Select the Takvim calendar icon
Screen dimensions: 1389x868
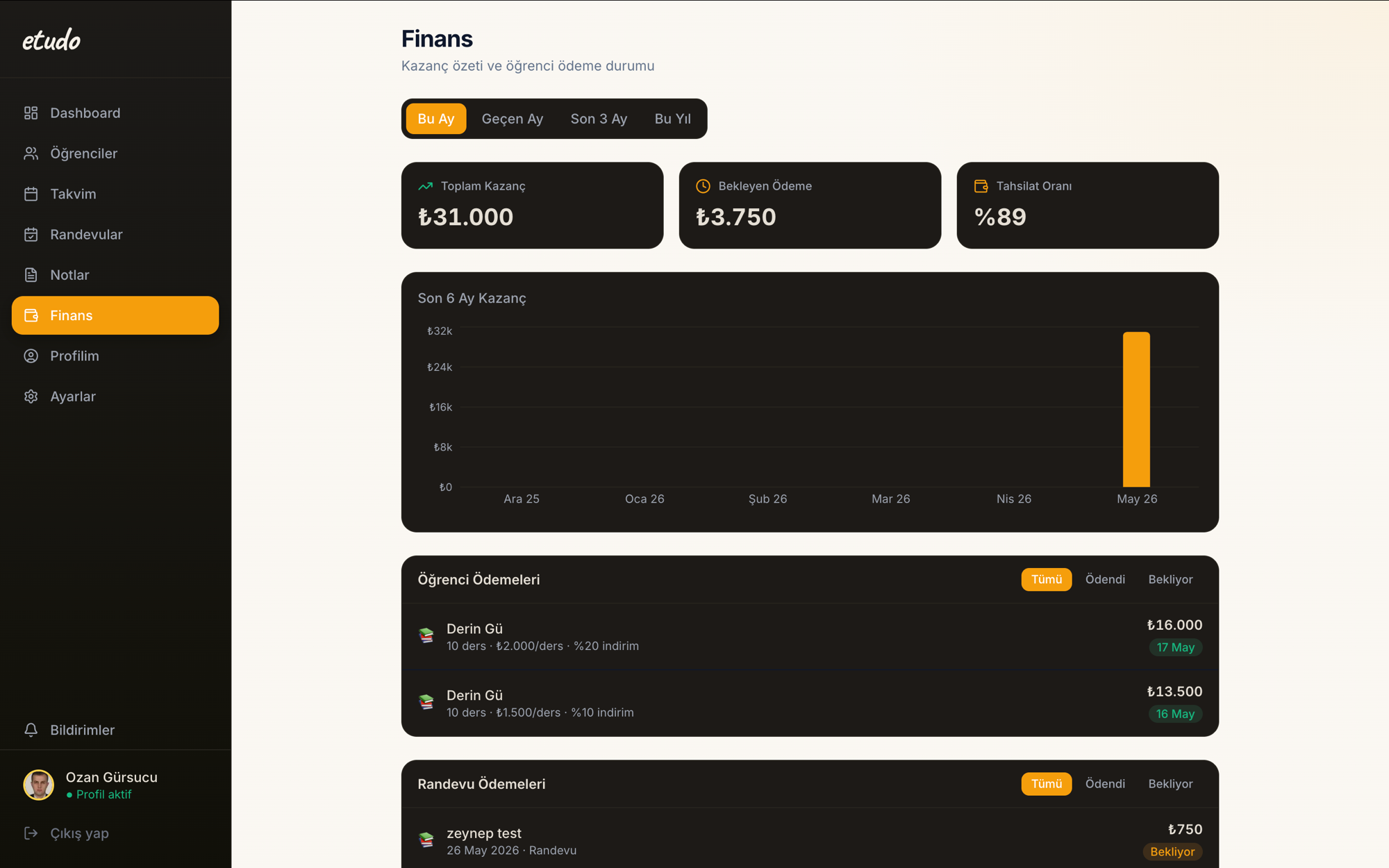[x=31, y=194]
